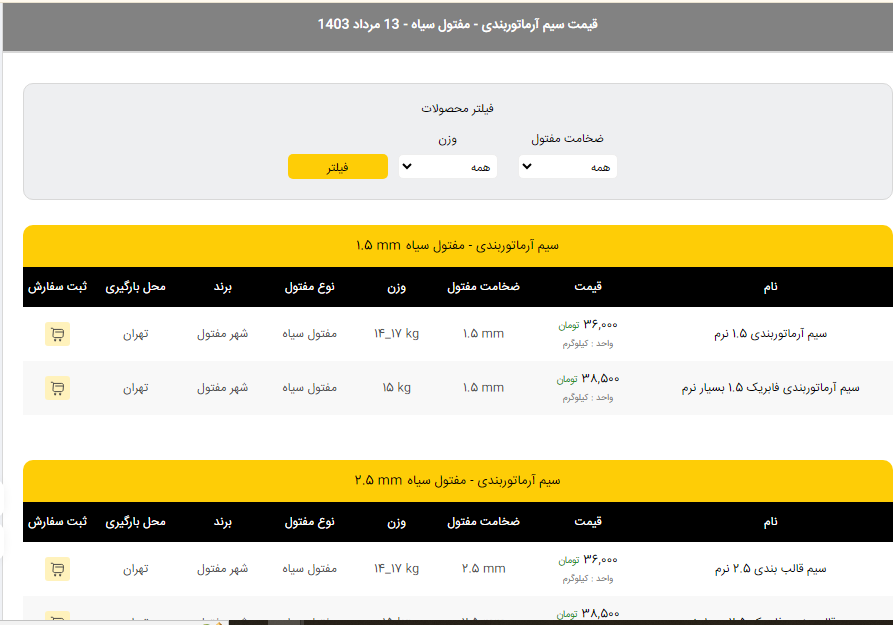Image resolution: width=893 pixels, height=625 pixels.
Task: Click the yellow 1.5 mm section header
Action: pos(457,246)
